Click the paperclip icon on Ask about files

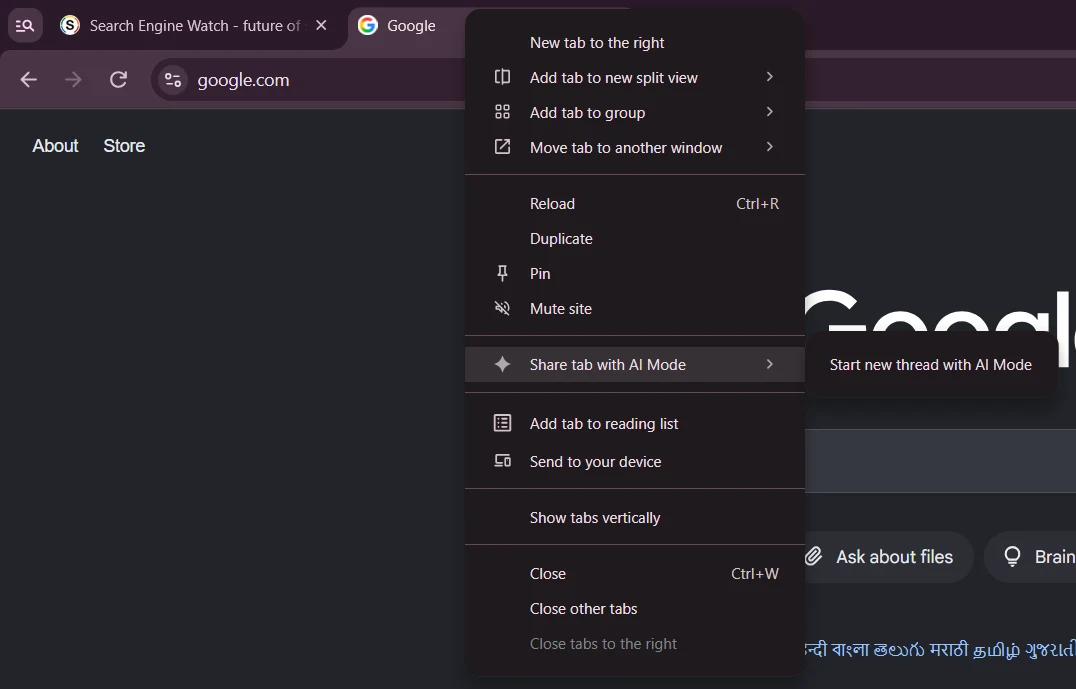tap(814, 557)
